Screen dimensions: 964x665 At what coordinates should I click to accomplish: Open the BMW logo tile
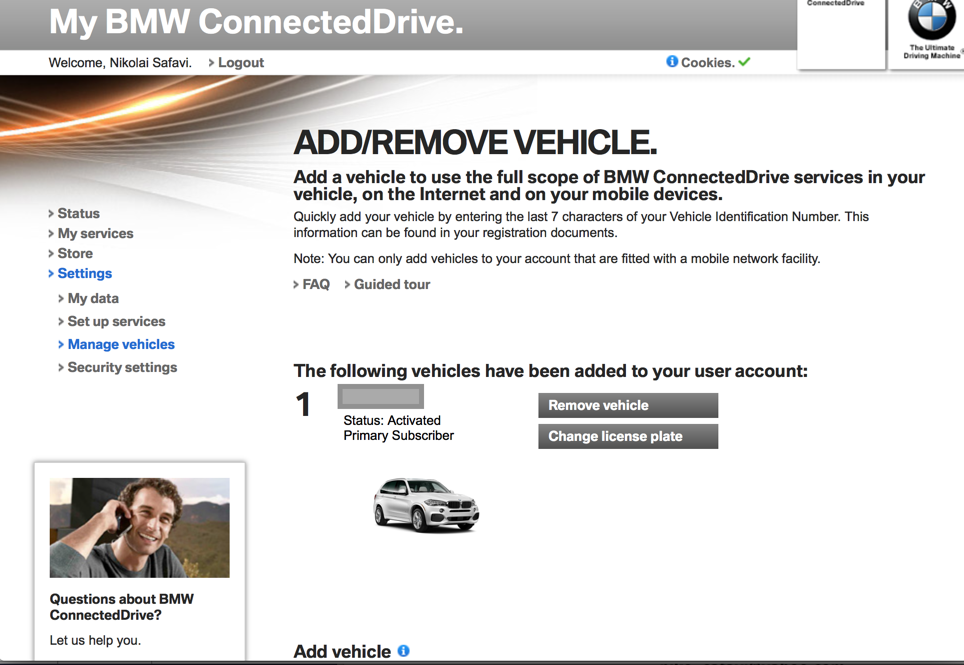tap(927, 33)
